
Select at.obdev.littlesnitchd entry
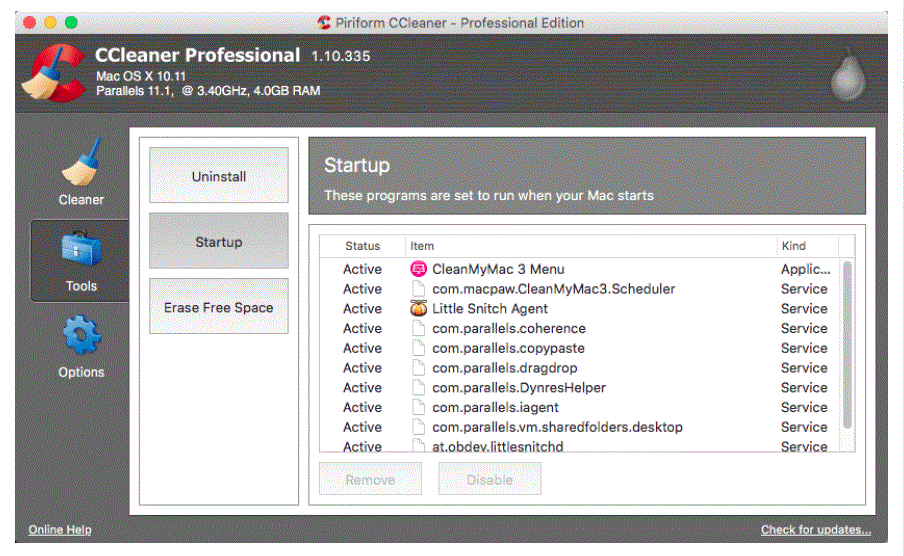coord(580,445)
